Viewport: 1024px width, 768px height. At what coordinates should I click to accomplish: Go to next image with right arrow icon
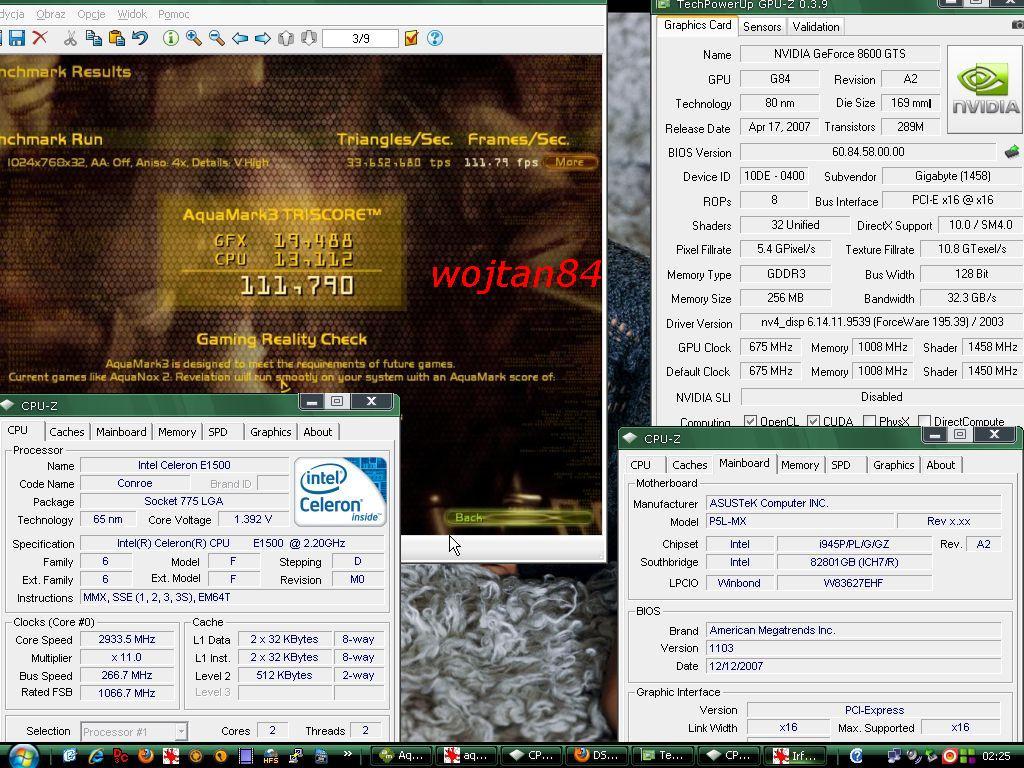[x=263, y=38]
